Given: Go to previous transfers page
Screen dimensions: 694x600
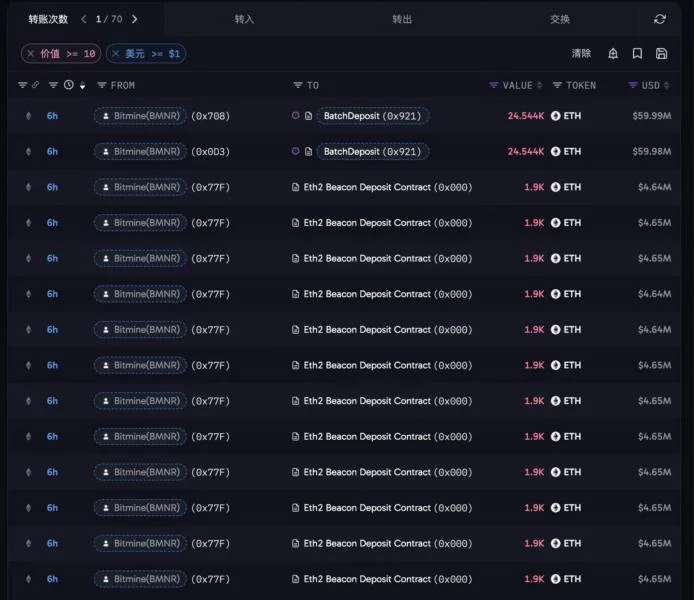Looking at the screenshot, I should [83, 19].
